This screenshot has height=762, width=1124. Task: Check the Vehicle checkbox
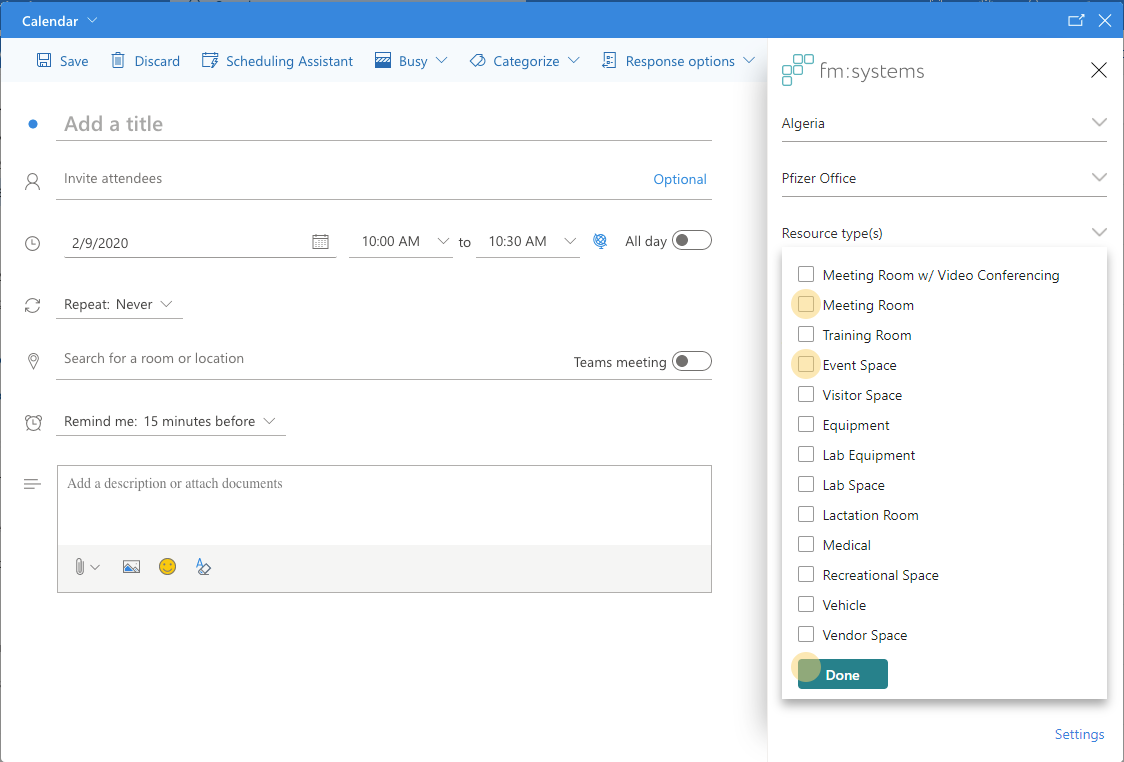click(x=806, y=604)
